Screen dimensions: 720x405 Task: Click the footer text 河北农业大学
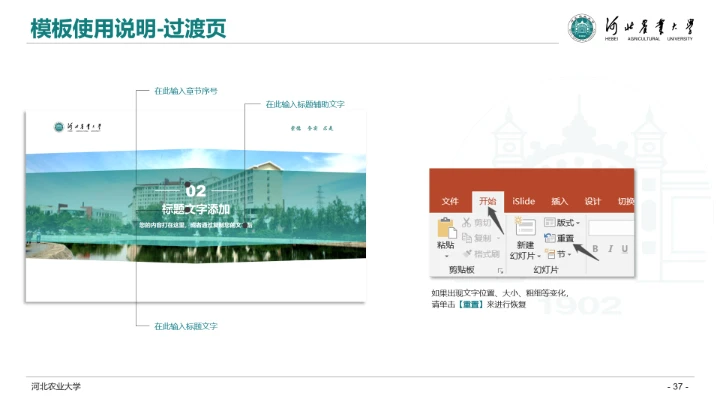[x=56, y=387]
